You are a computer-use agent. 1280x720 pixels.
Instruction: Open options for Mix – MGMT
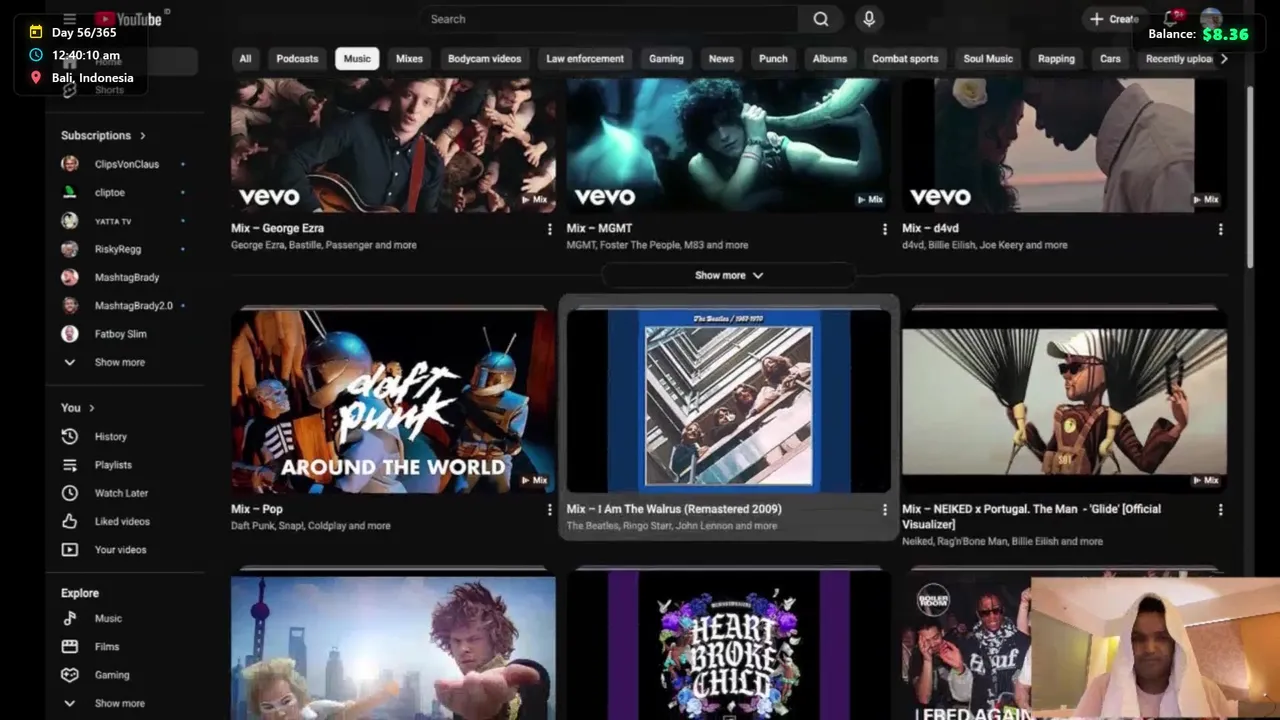click(x=884, y=229)
